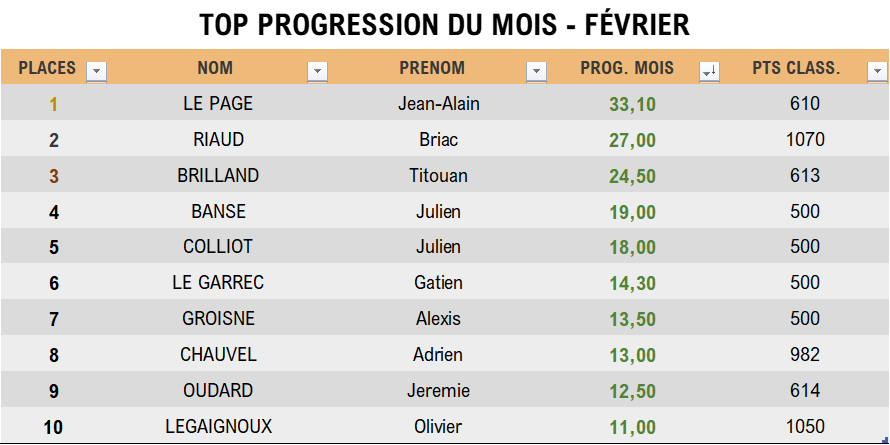This screenshot has height=445, width=890.
Task: Select the gold rank 1 cell
Action: [x=53, y=104]
